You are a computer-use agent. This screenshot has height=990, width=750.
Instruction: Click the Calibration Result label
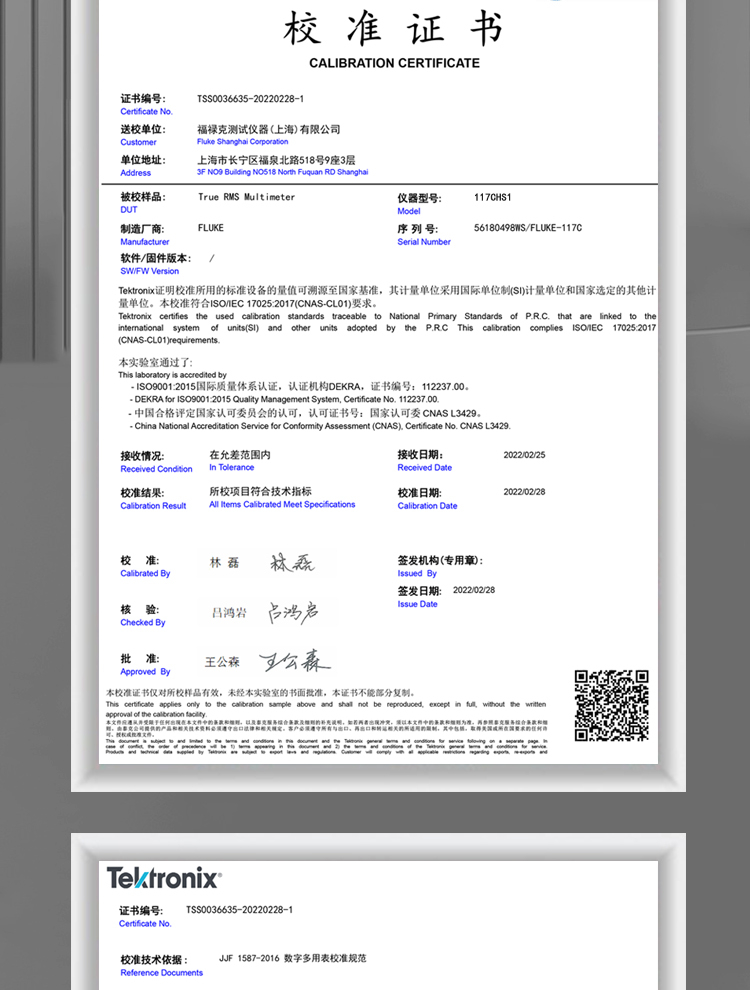click(x=153, y=506)
